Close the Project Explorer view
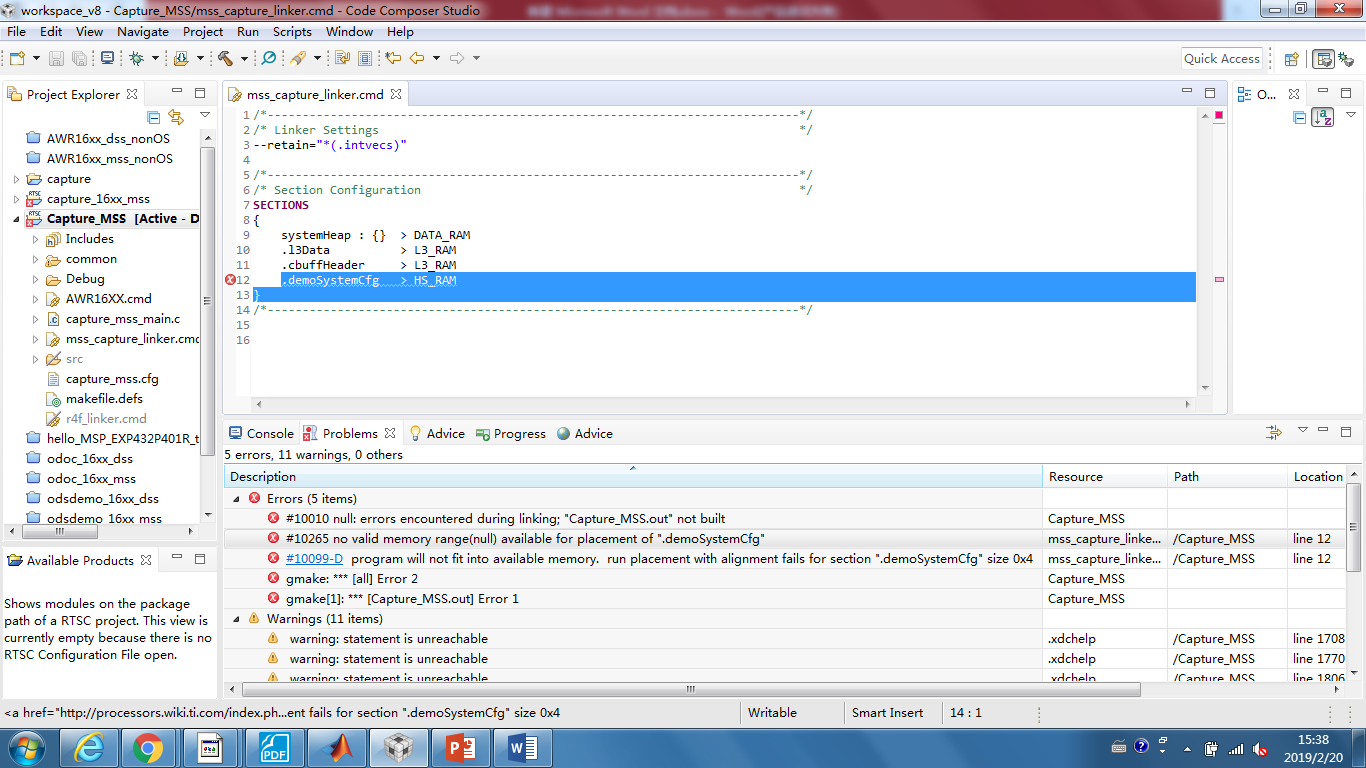 pos(133,94)
